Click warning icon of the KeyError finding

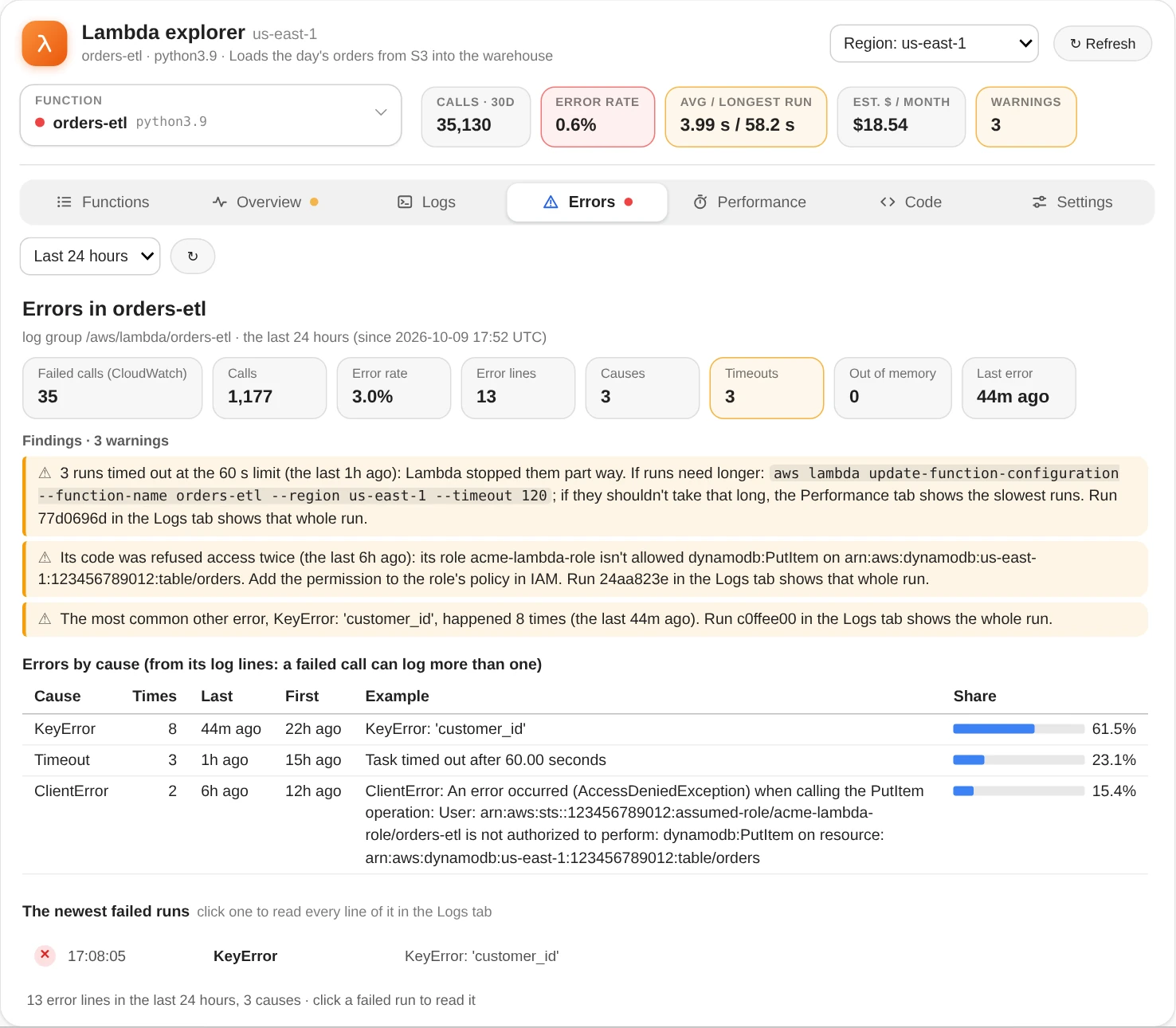45,619
